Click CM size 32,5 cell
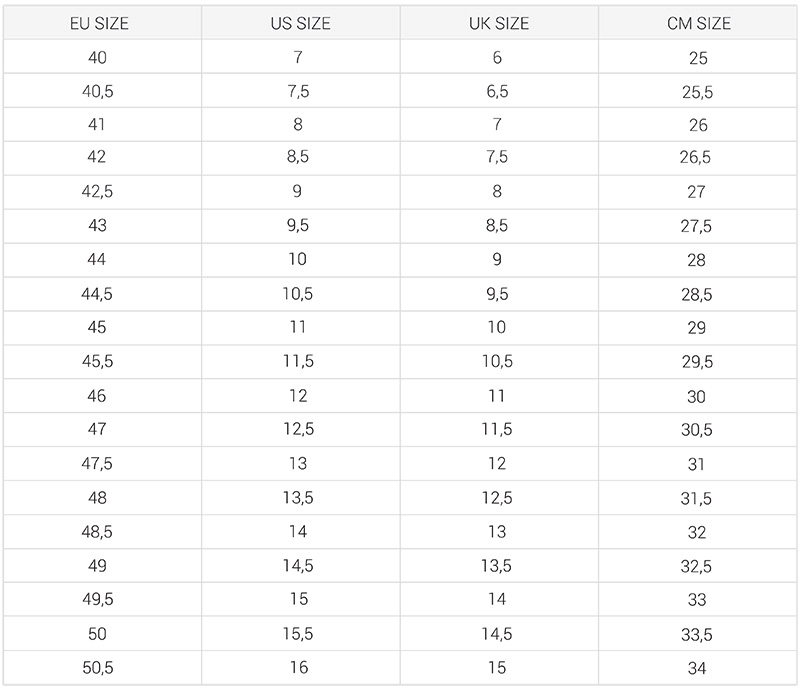This screenshot has width=800, height=690. click(698, 565)
